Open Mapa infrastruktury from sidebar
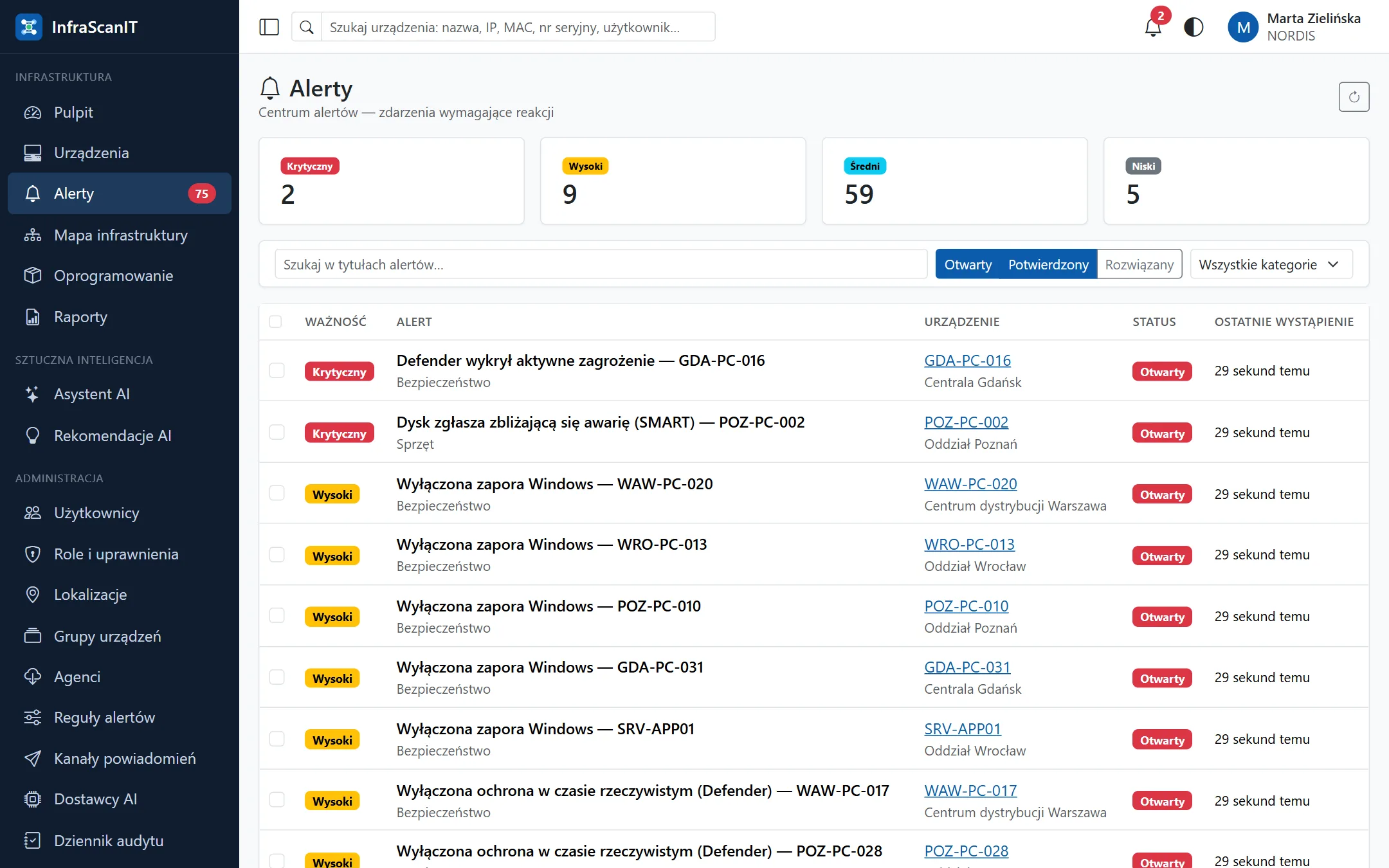Viewport: 1389px width, 868px height. click(x=120, y=235)
